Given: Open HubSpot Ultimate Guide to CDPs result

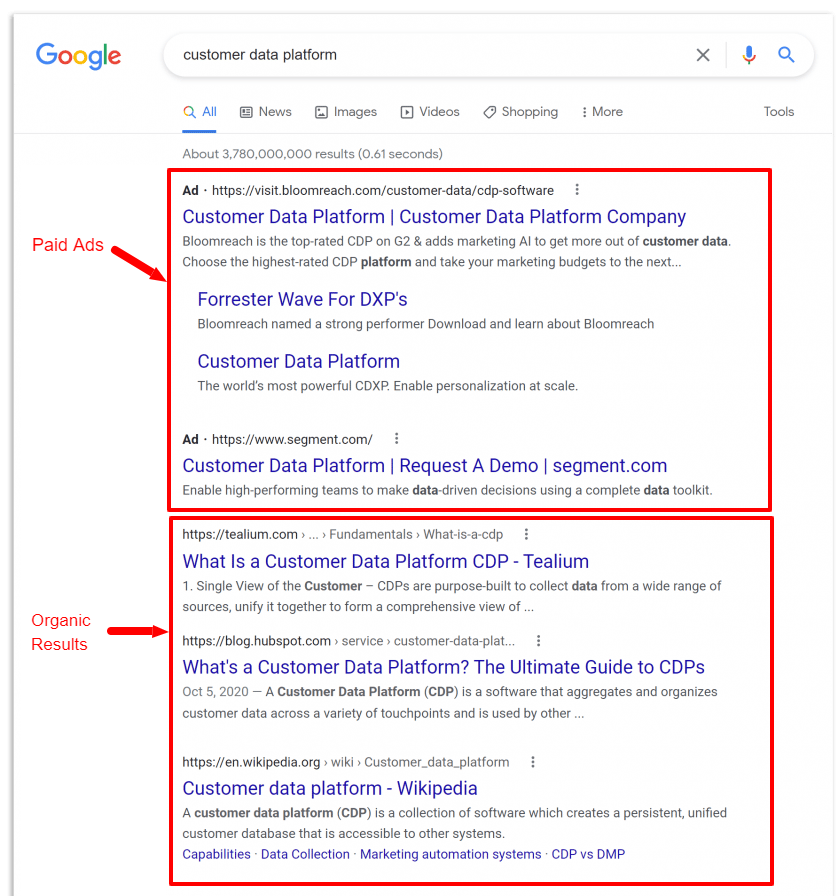Looking at the screenshot, I should (443, 667).
